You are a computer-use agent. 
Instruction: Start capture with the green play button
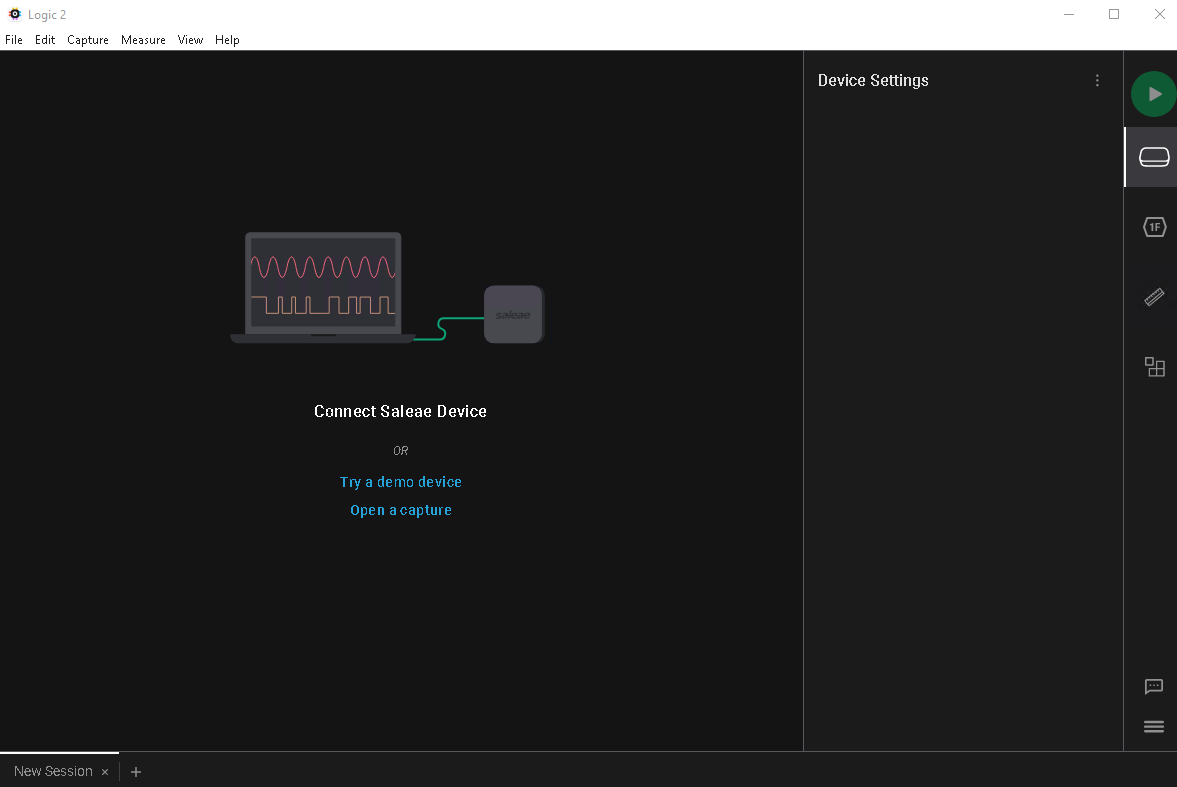[x=1153, y=94]
